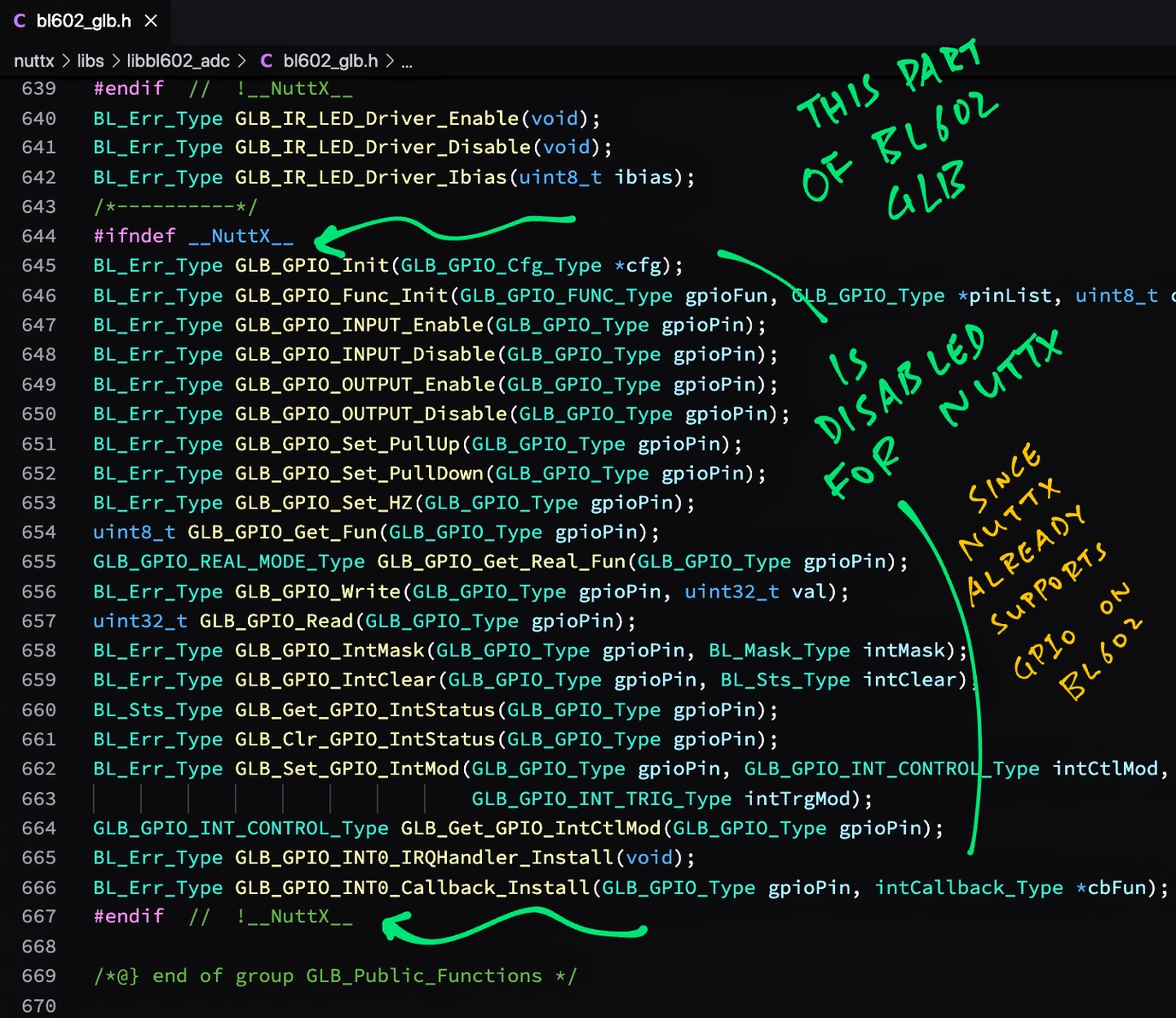Click line number 667 in the gutter
The height and width of the screenshot is (1018, 1176).
[x=38, y=916]
